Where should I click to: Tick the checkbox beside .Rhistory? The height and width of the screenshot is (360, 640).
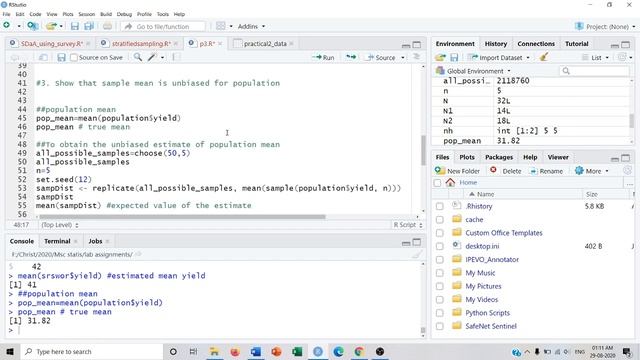[440, 206]
